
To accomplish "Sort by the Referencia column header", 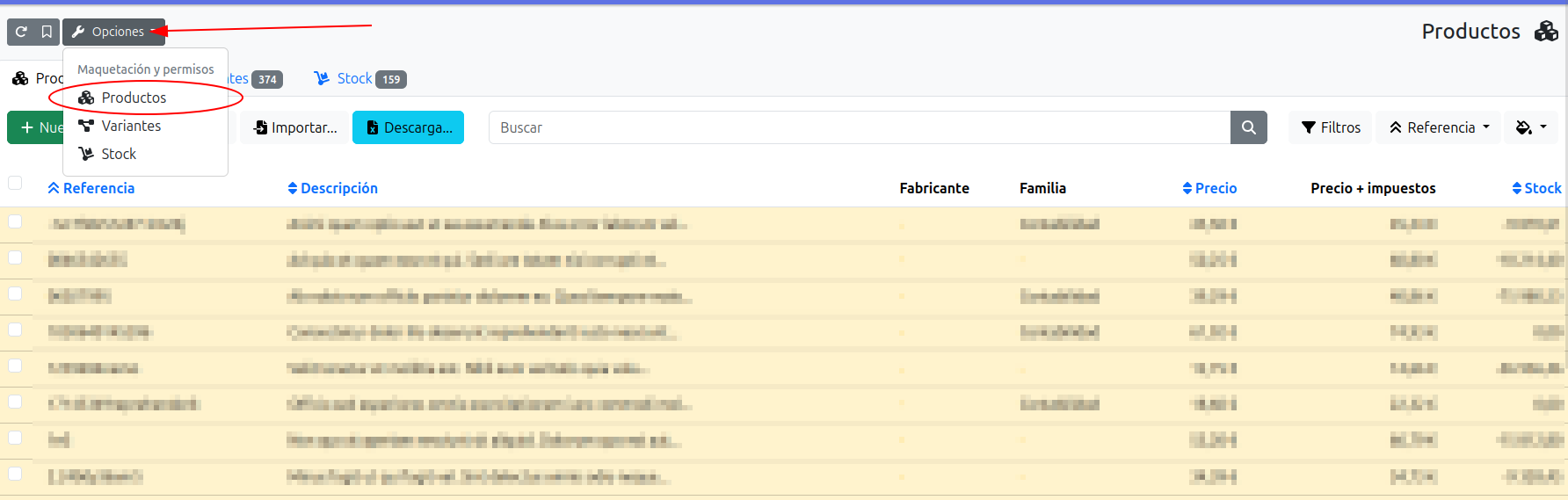I will click(91, 188).
